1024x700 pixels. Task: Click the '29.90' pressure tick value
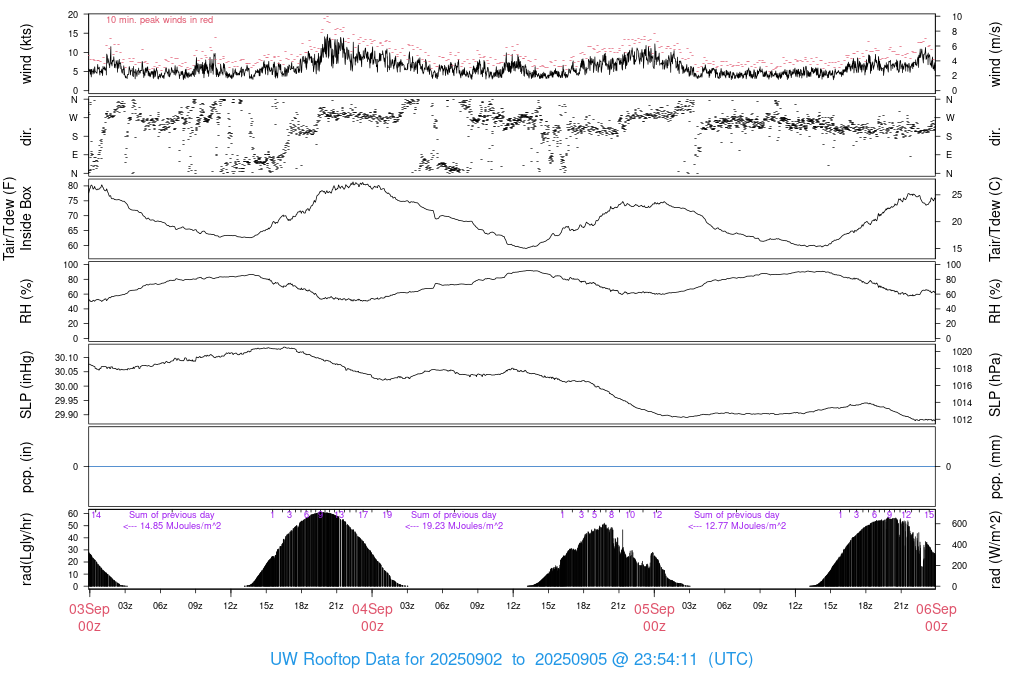[67, 415]
